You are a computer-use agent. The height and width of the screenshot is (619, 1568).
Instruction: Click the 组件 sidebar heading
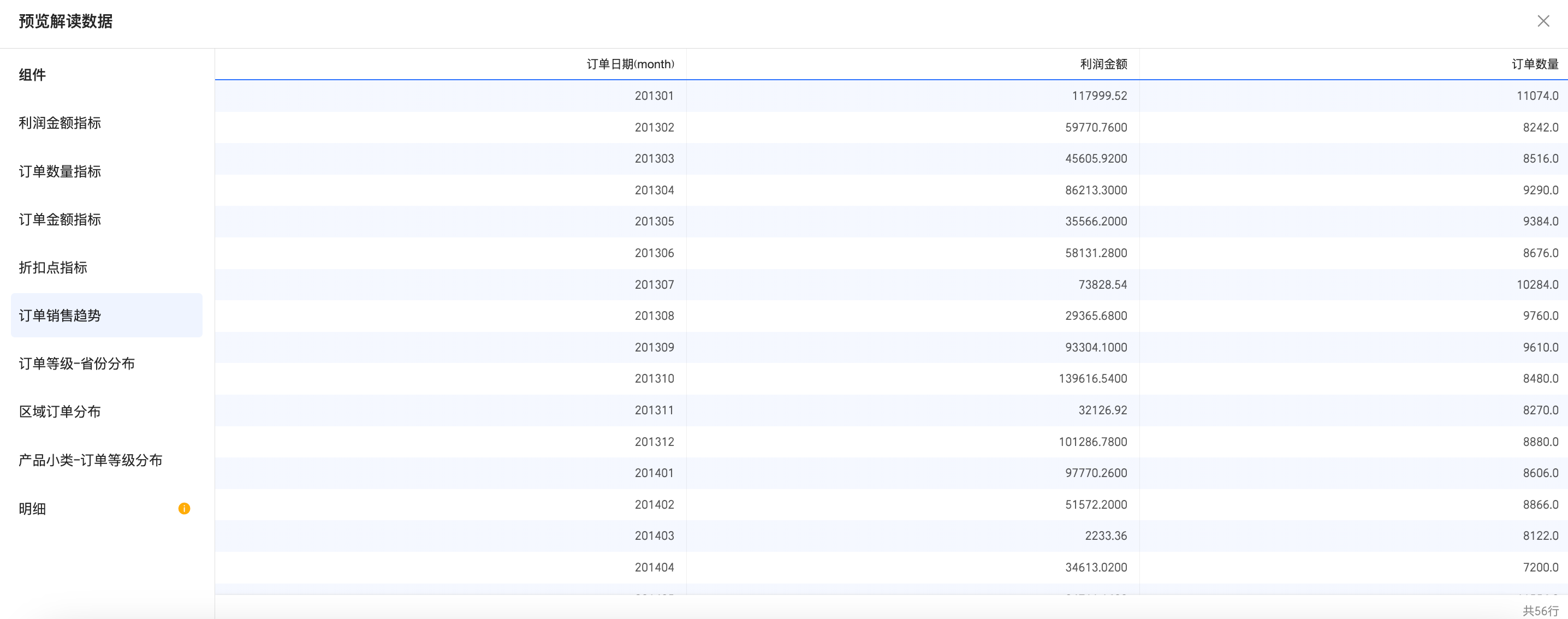(x=32, y=75)
